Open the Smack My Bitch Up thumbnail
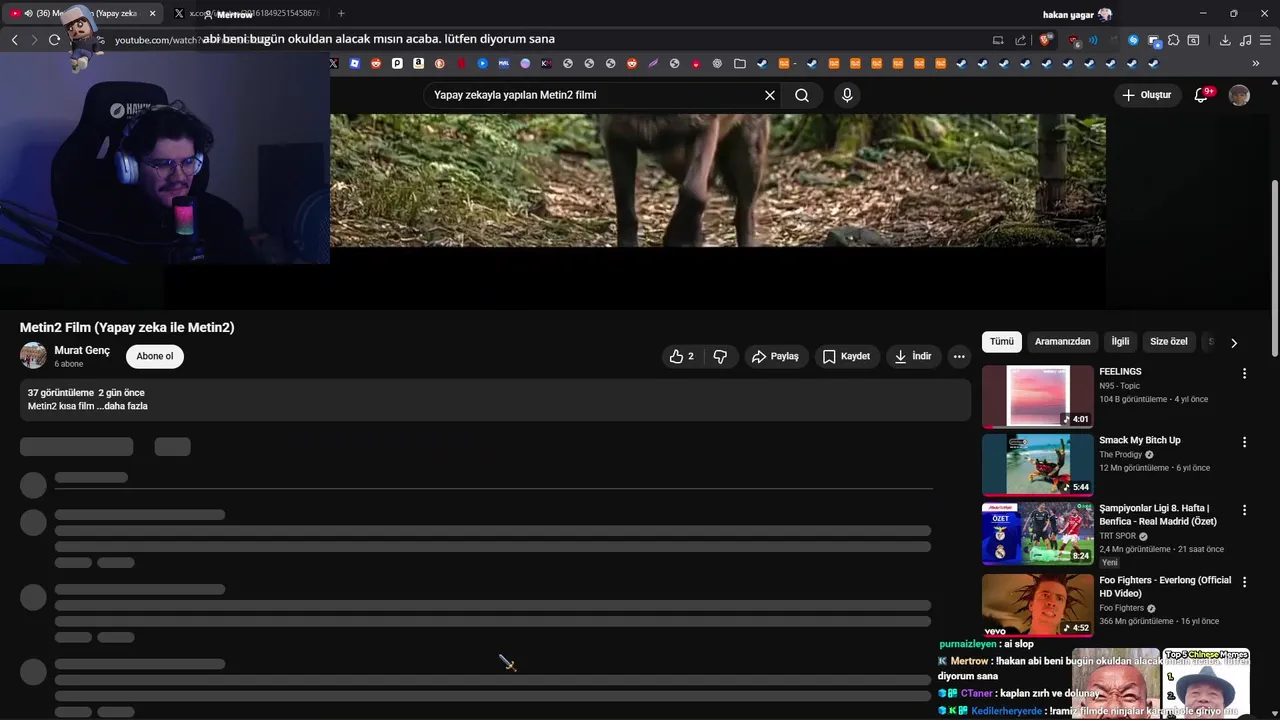This screenshot has width=1280, height=720. (1037, 465)
